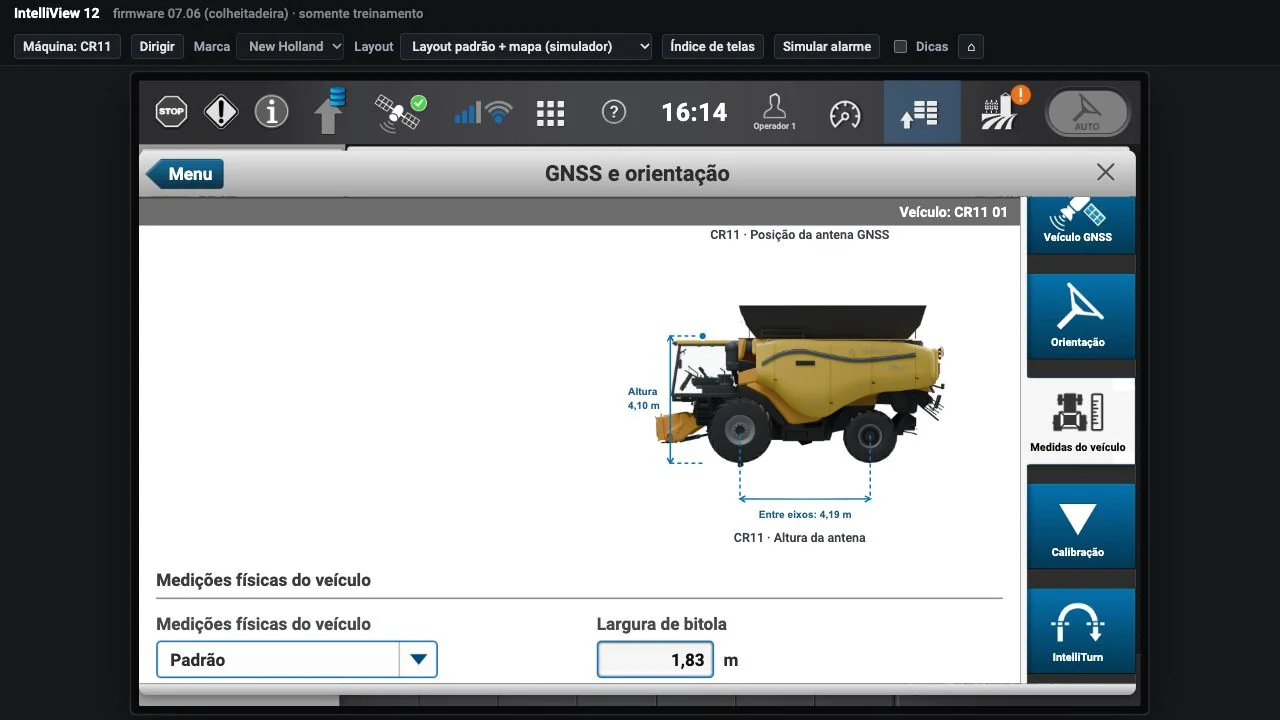This screenshot has height=720, width=1280.
Task: Click the clock showing 16:14
Action: (694, 112)
